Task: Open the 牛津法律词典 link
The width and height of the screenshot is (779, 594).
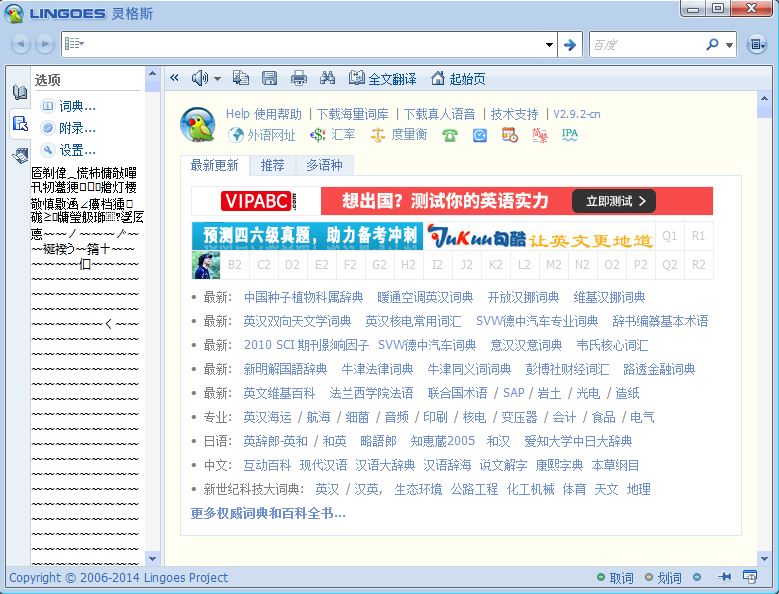Action: [x=377, y=369]
